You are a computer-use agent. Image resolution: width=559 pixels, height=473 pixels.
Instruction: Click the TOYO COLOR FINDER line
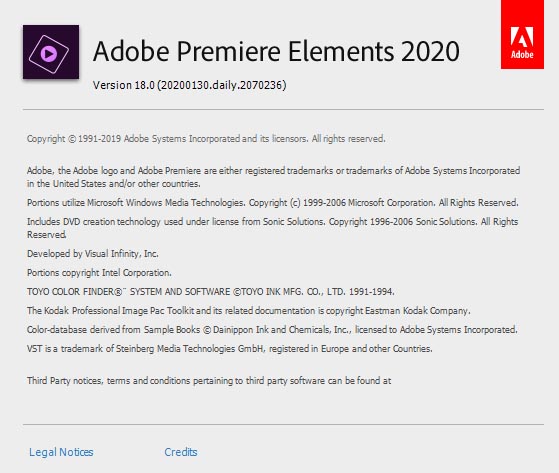coord(211,292)
